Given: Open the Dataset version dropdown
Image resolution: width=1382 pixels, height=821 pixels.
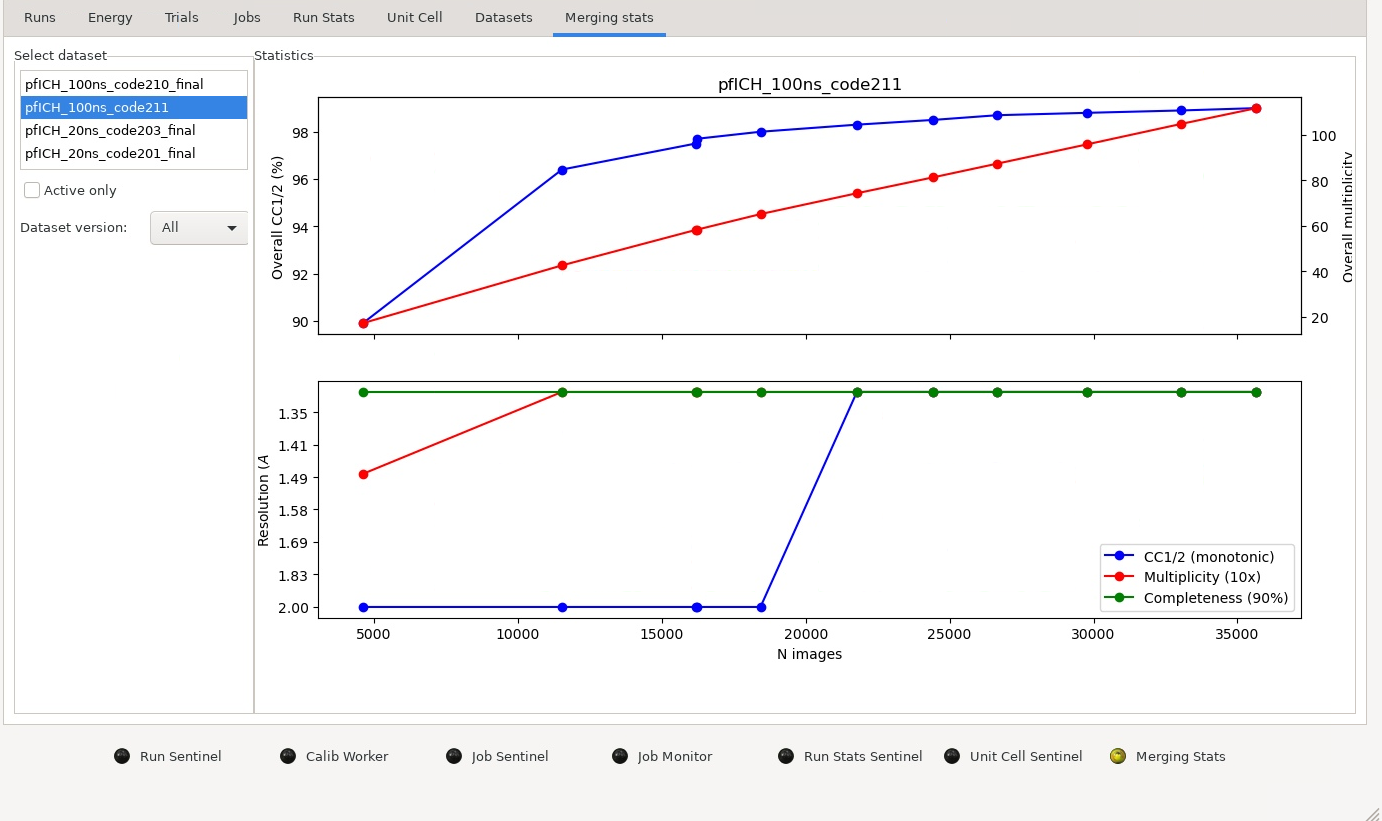Looking at the screenshot, I should (199, 228).
